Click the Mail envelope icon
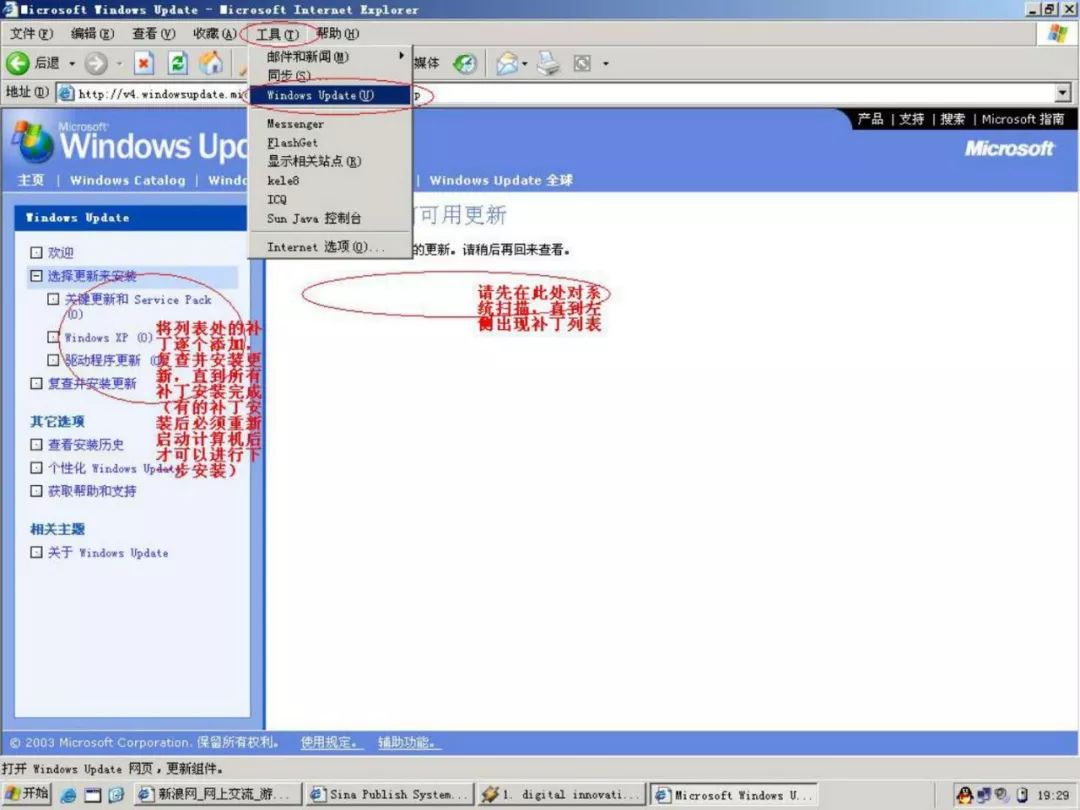Screen dimensions: 1080x810 click(x=508, y=63)
